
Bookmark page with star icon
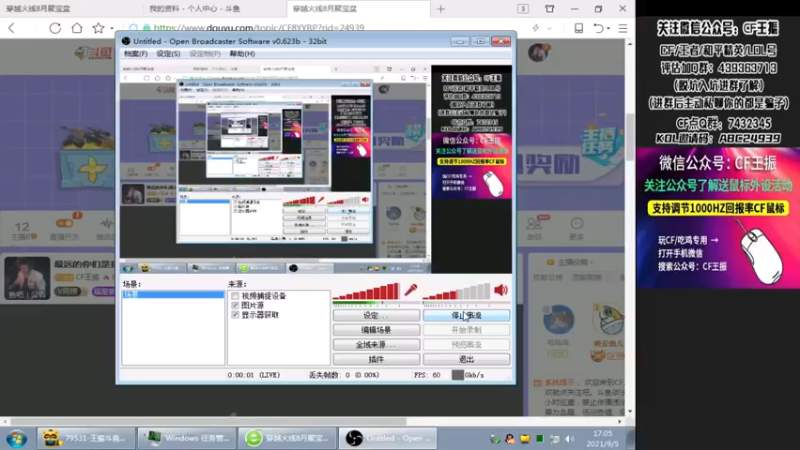click(x=98, y=28)
